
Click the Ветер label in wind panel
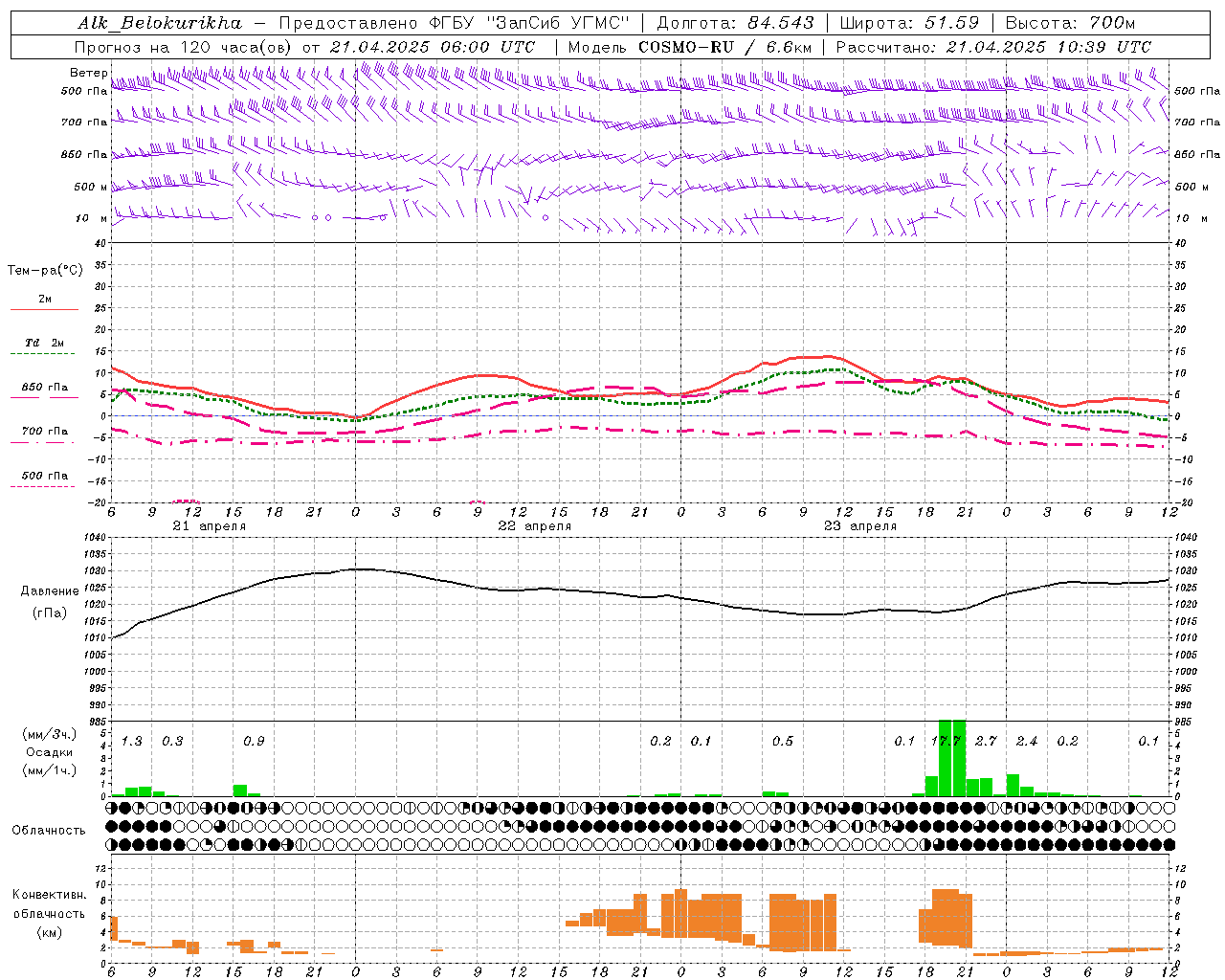pyautogui.click(x=88, y=73)
